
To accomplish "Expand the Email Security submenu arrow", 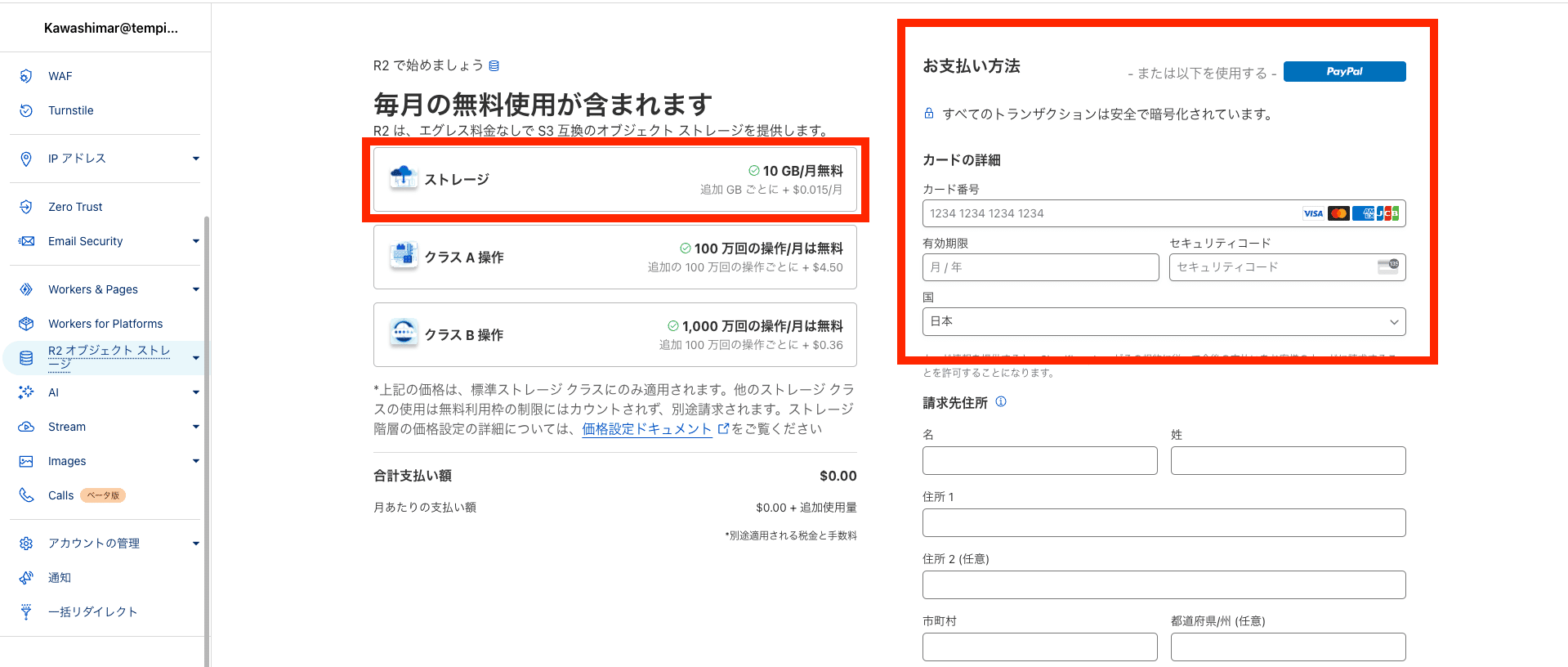I will click(x=195, y=241).
